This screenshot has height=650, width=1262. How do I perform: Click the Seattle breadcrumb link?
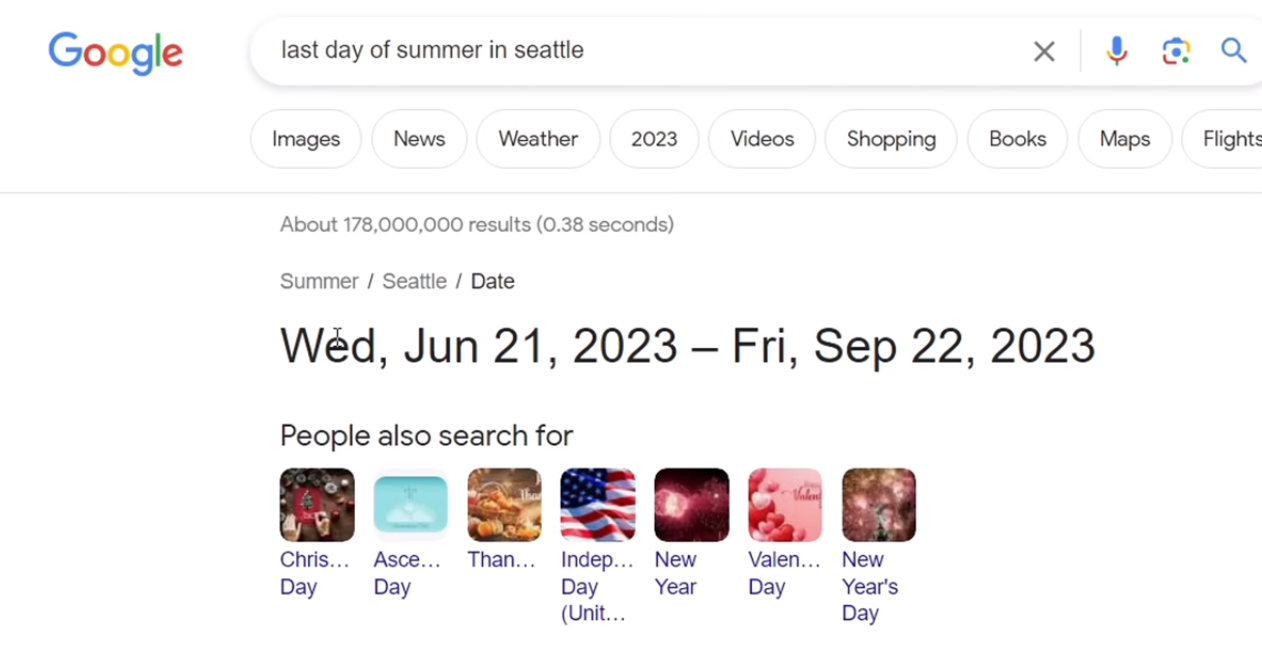click(x=414, y=282)
